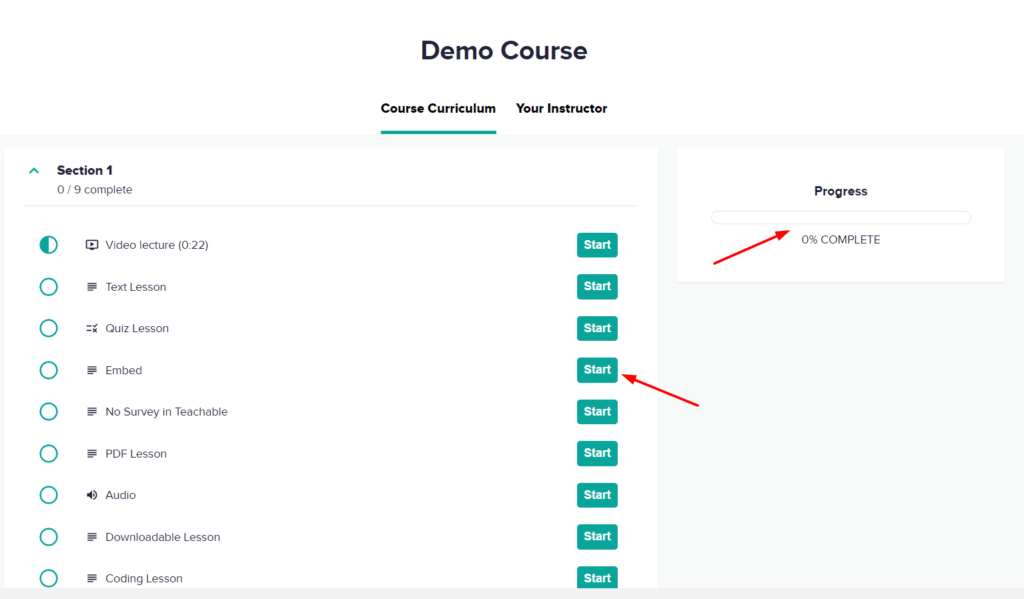Viewport: 1024px width, 599px height.
Task: Click the Embed lesson type icon
Action: pyautogui.click(x=90, y=370)
